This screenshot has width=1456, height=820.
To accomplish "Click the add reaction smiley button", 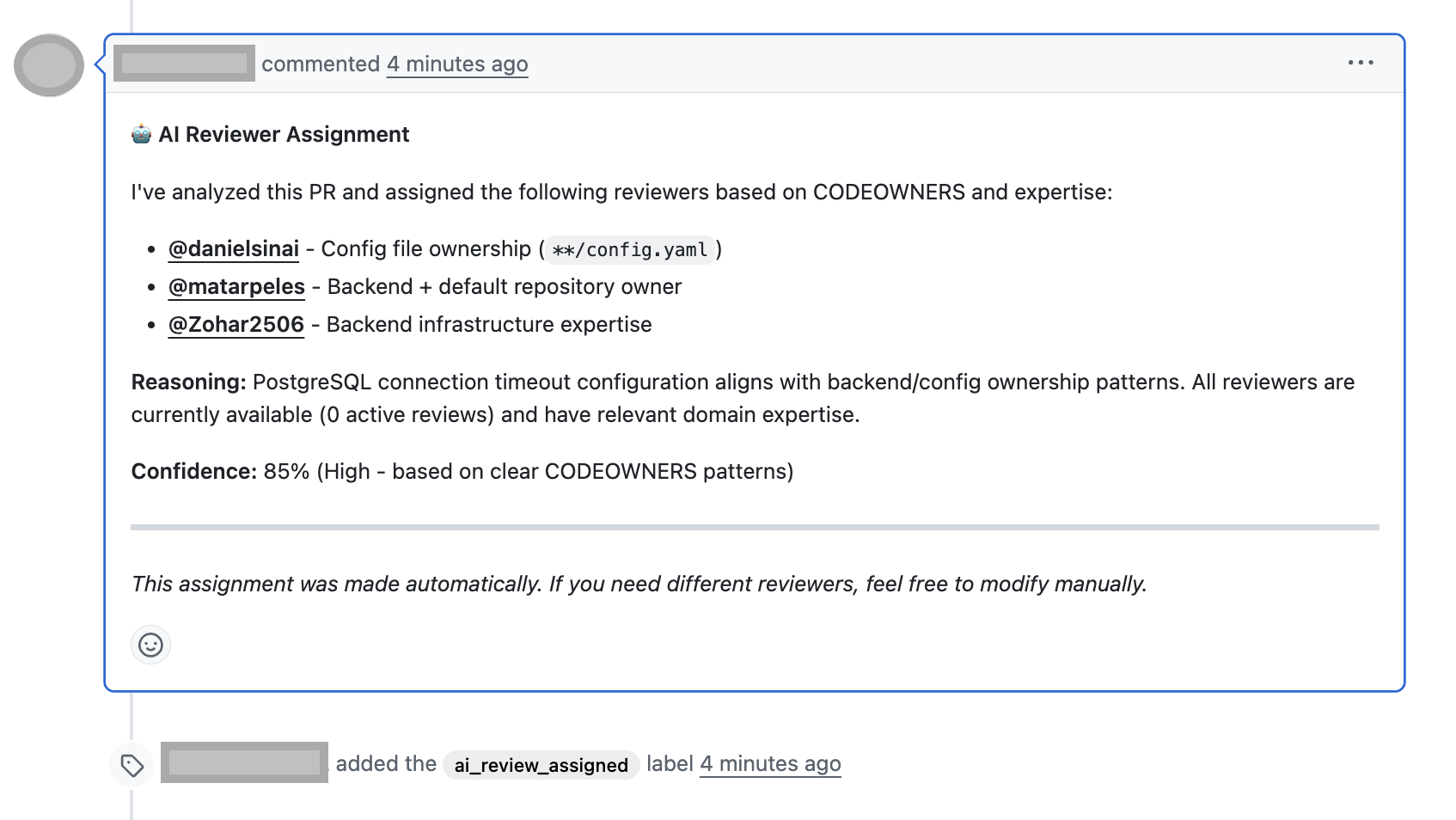I will pyautogui.click(x=150, y=645).
